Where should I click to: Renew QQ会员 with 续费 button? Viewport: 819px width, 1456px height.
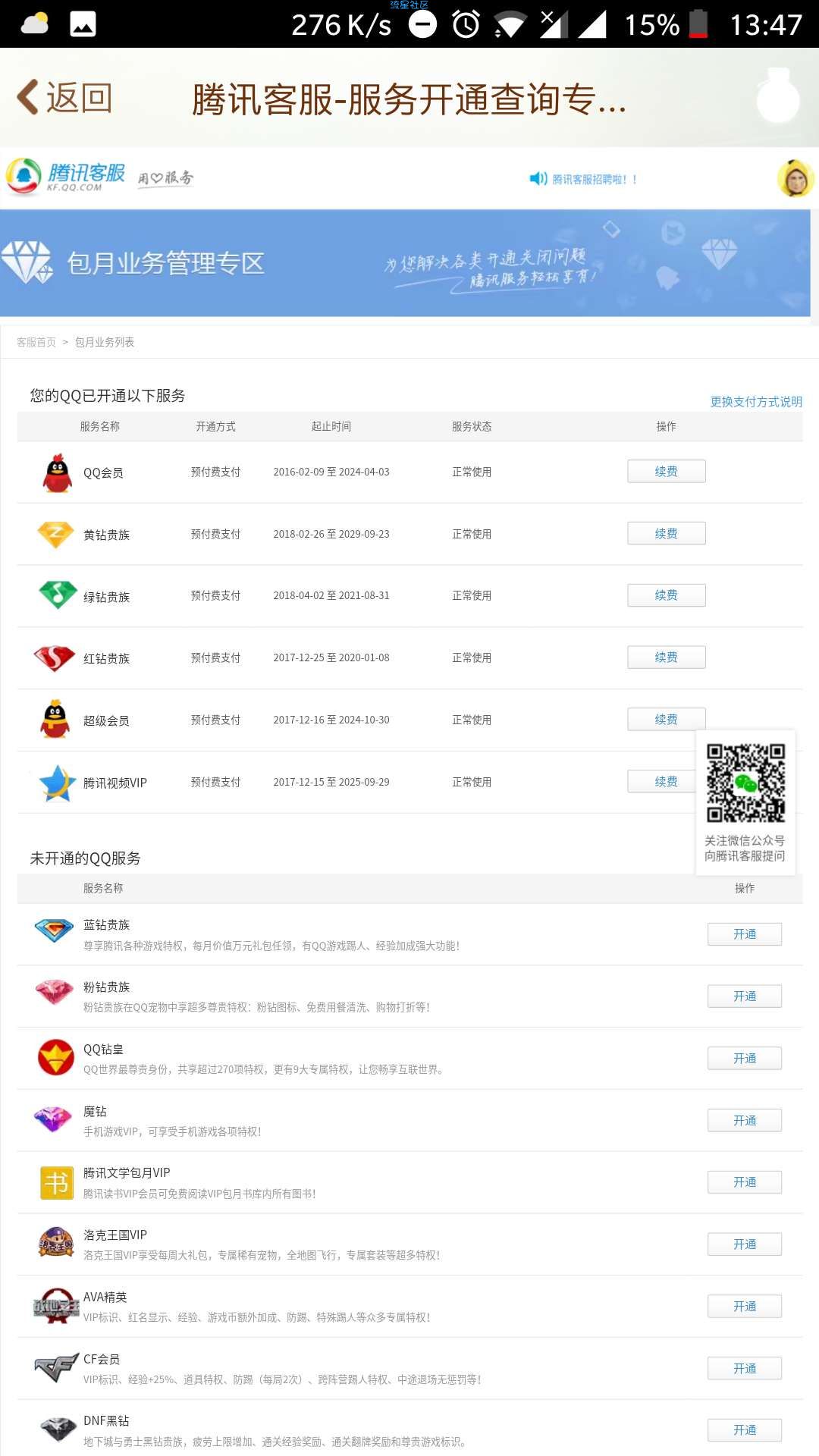[x=667, y=471]
